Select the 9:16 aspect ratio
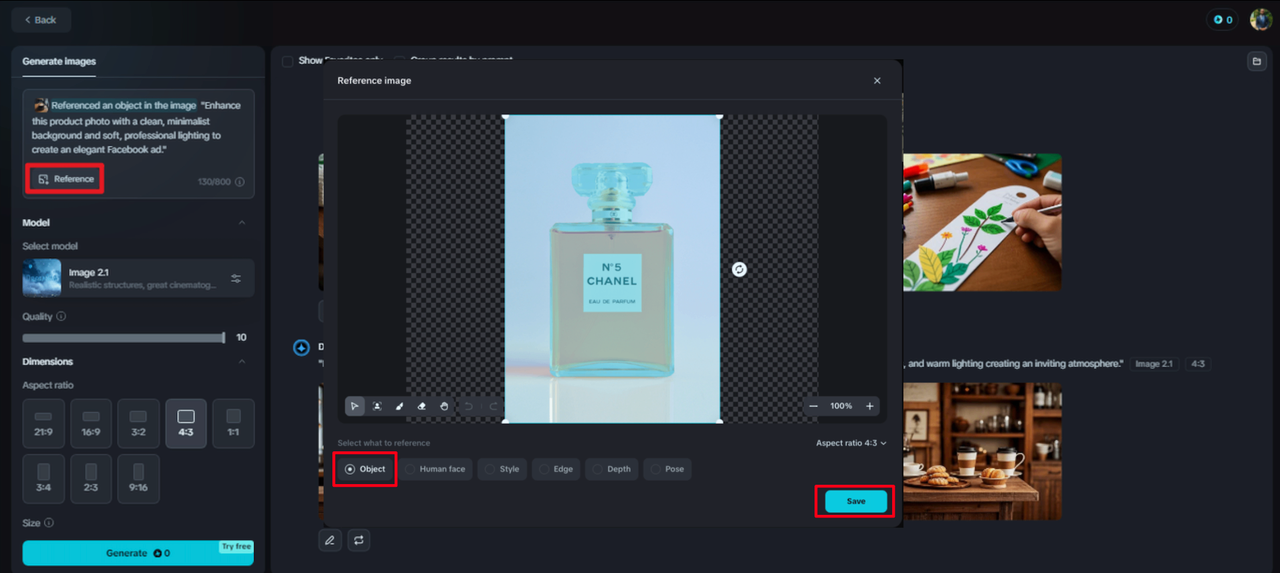 tap(138, 479)
